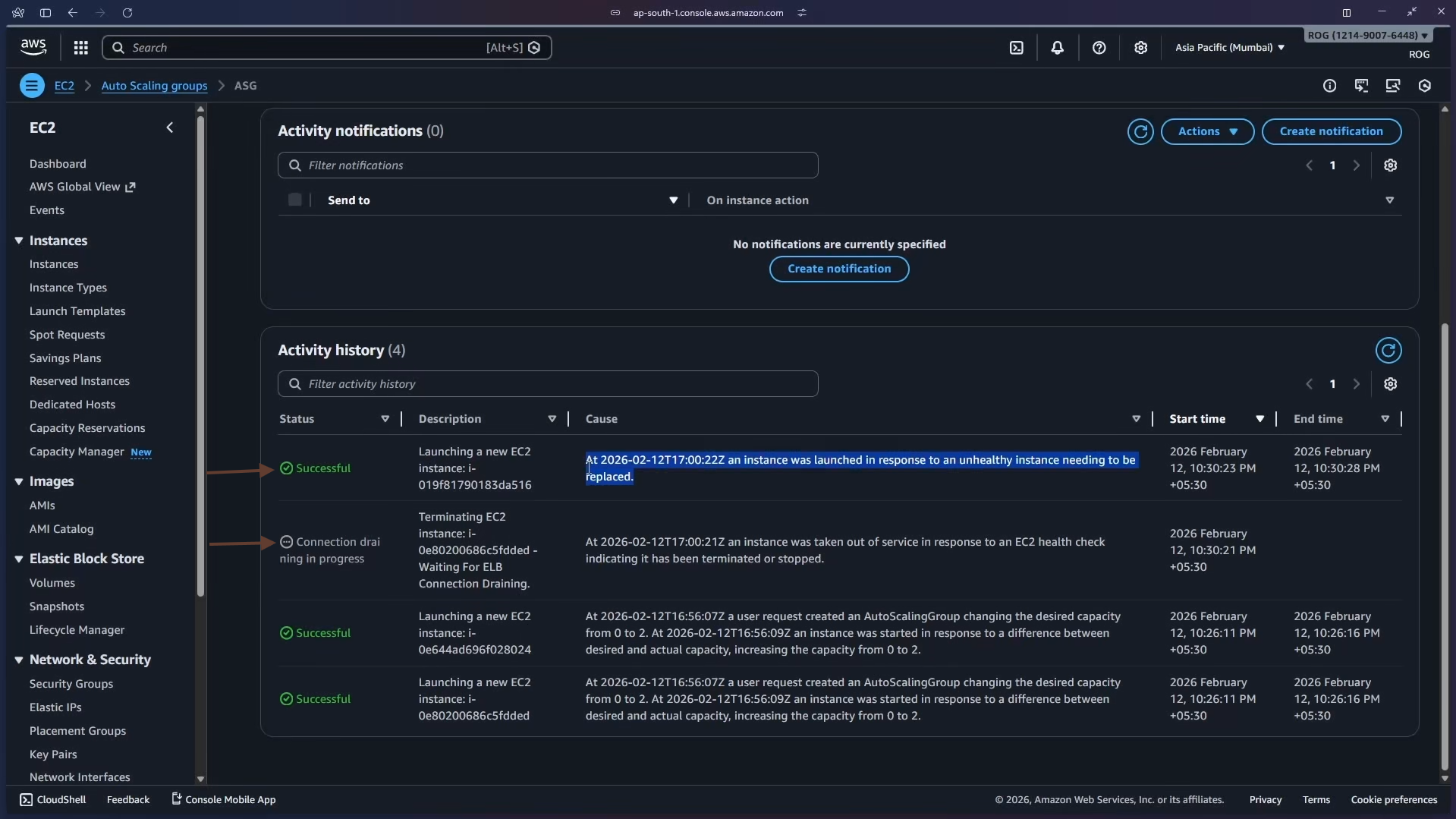Click the Filter activity history field

(x=547, y=383)
